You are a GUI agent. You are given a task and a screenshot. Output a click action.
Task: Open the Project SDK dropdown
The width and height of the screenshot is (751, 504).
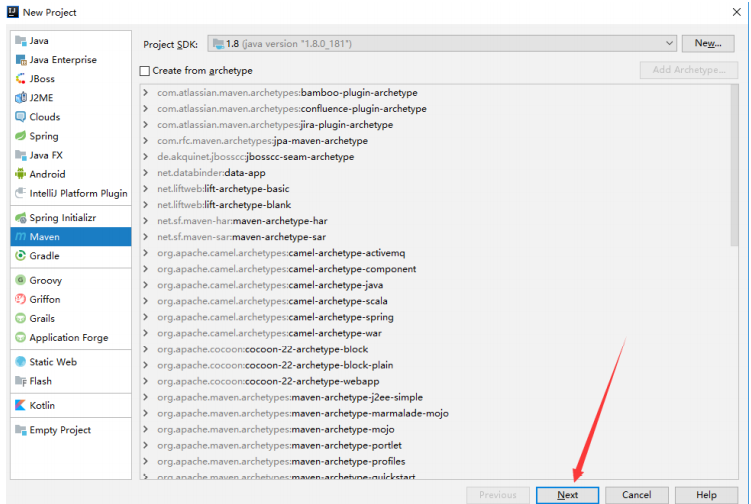tap(442, 44)
